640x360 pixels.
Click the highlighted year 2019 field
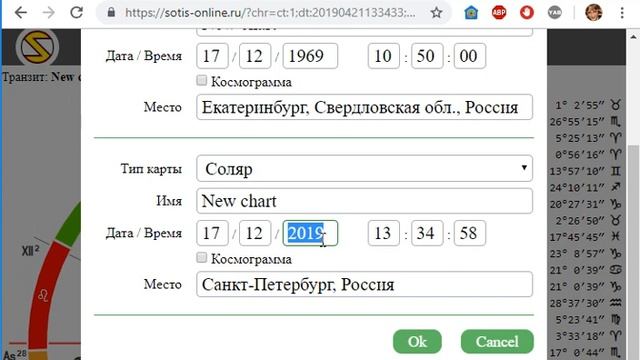(x=310, y=233)
